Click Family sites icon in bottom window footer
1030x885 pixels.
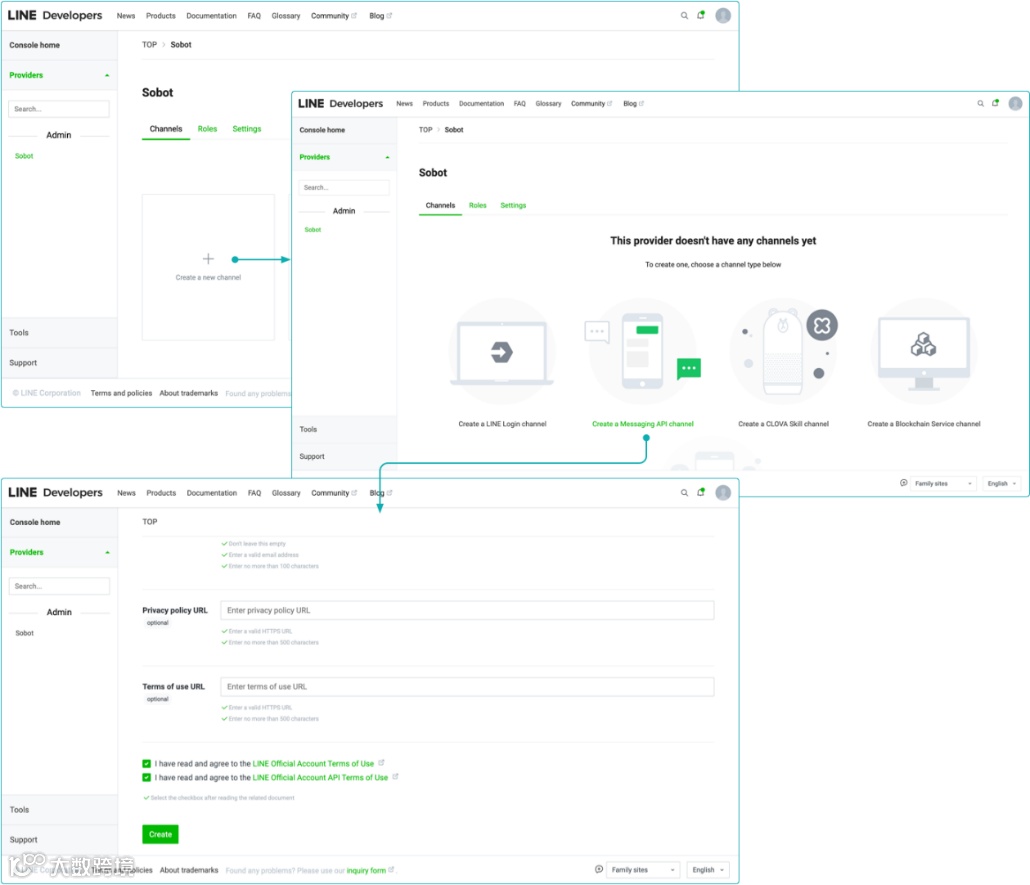point(599,869)
